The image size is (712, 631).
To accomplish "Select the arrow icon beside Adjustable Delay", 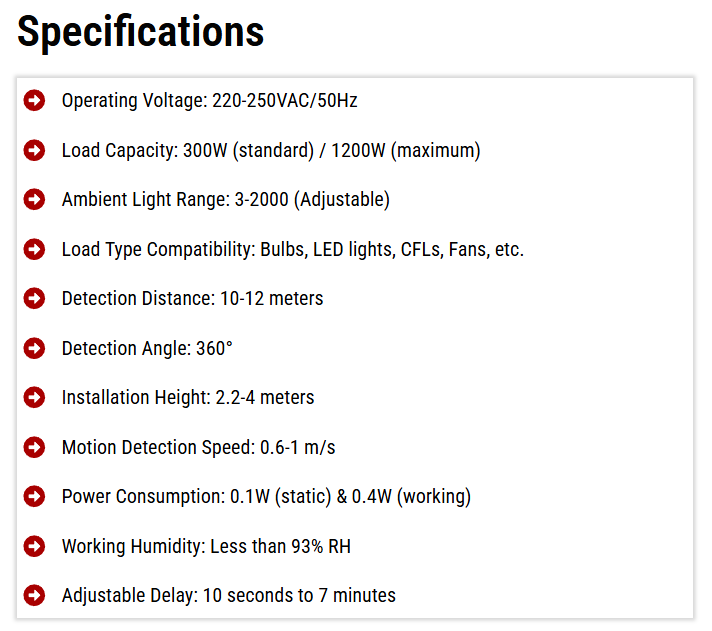I will point(34,595).
